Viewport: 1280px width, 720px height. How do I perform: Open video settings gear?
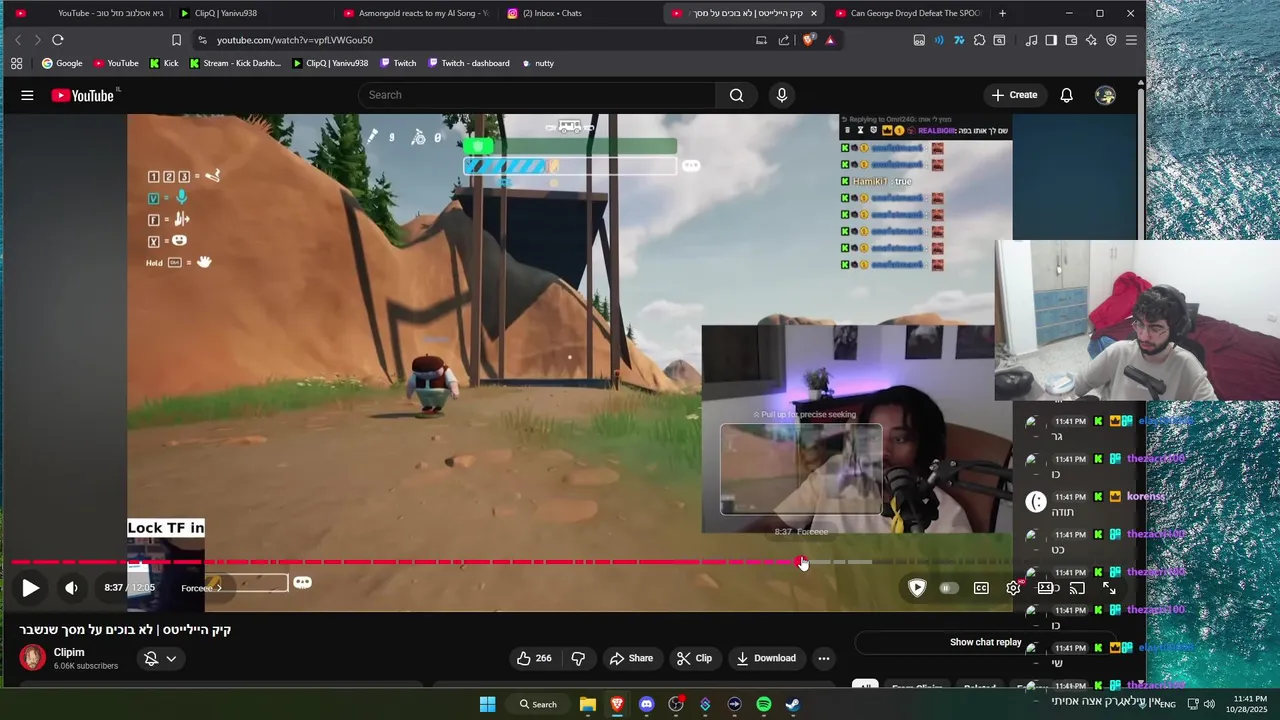tap(1013, 588)
